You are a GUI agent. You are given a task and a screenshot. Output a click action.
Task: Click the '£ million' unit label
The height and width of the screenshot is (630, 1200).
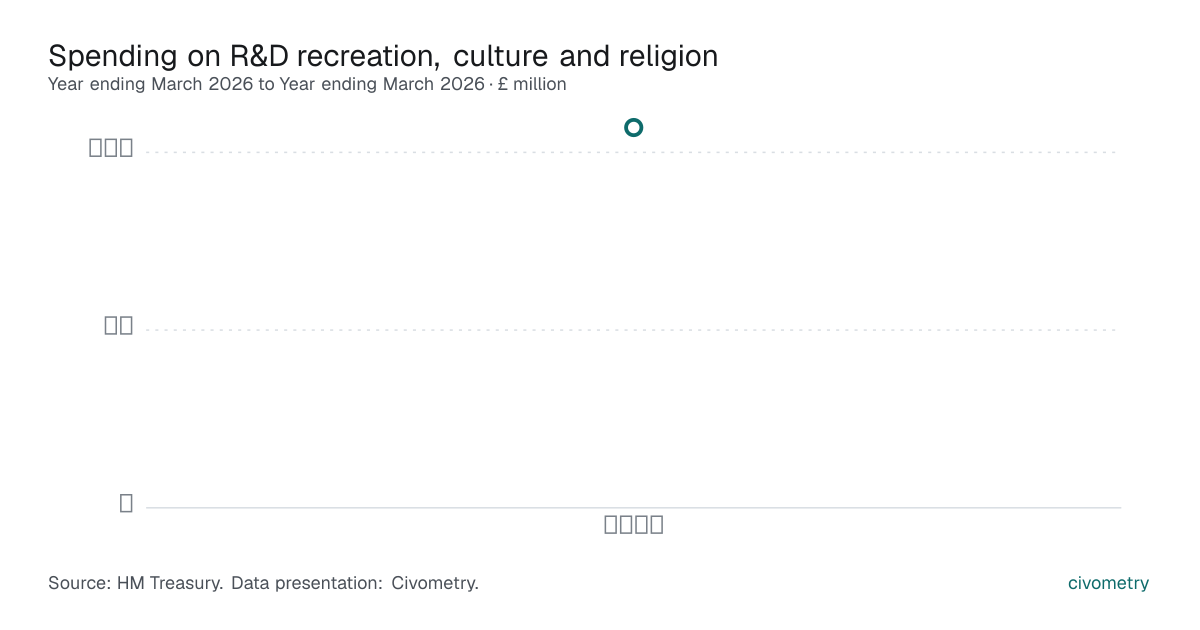tap(532, 85)
